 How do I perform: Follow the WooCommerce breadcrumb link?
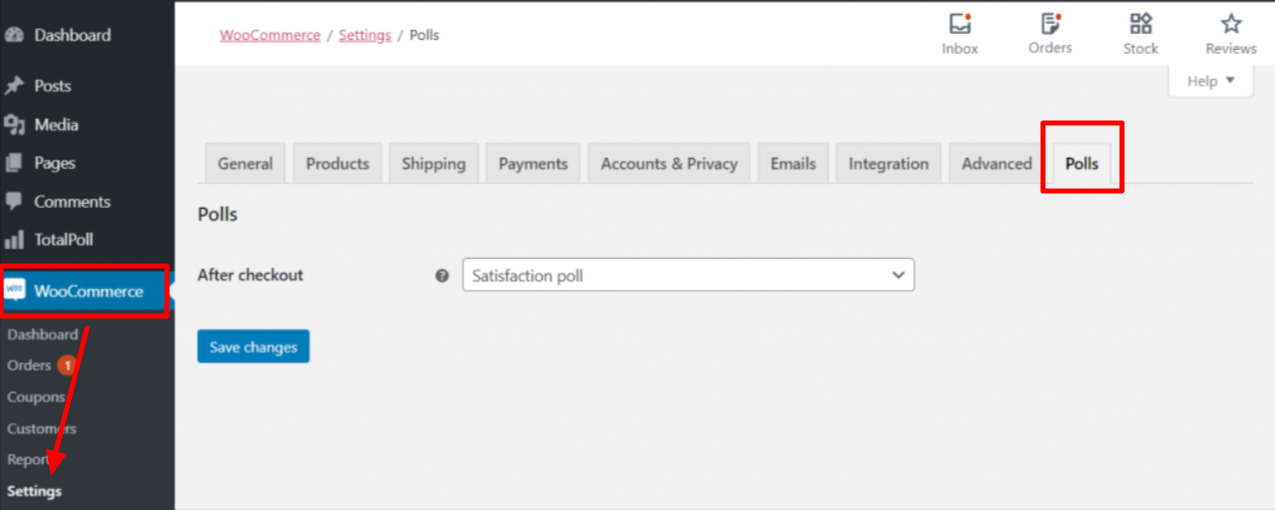(x=270, y=35)
